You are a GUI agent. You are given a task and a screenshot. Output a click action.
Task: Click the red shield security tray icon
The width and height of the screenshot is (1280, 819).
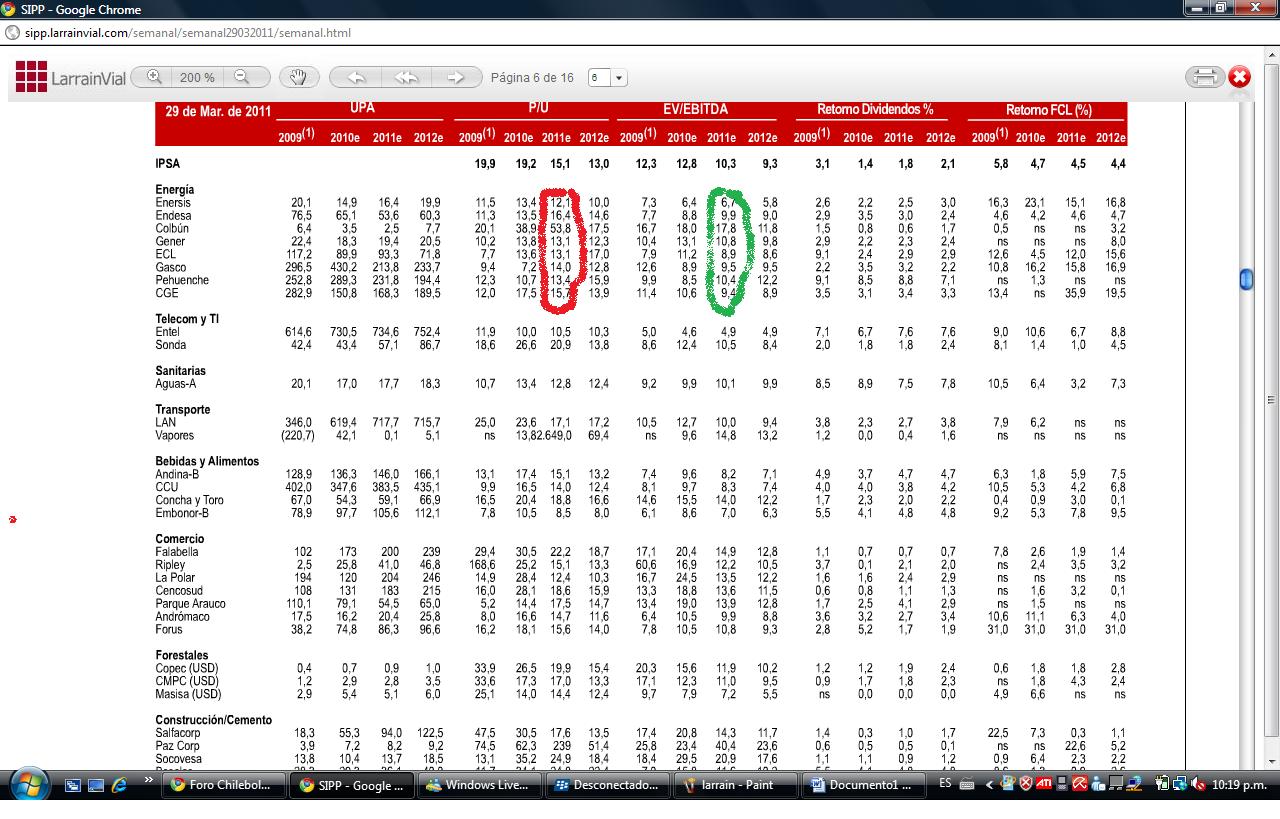coord(1026,783)
